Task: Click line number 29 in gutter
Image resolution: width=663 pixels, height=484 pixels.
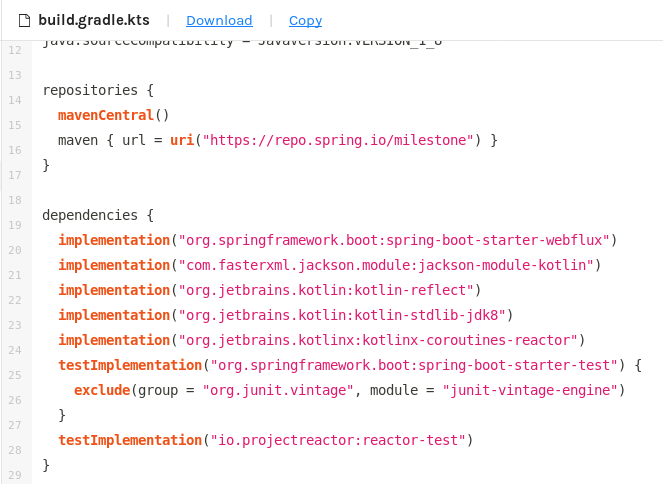Action: [x=15, y=475]
